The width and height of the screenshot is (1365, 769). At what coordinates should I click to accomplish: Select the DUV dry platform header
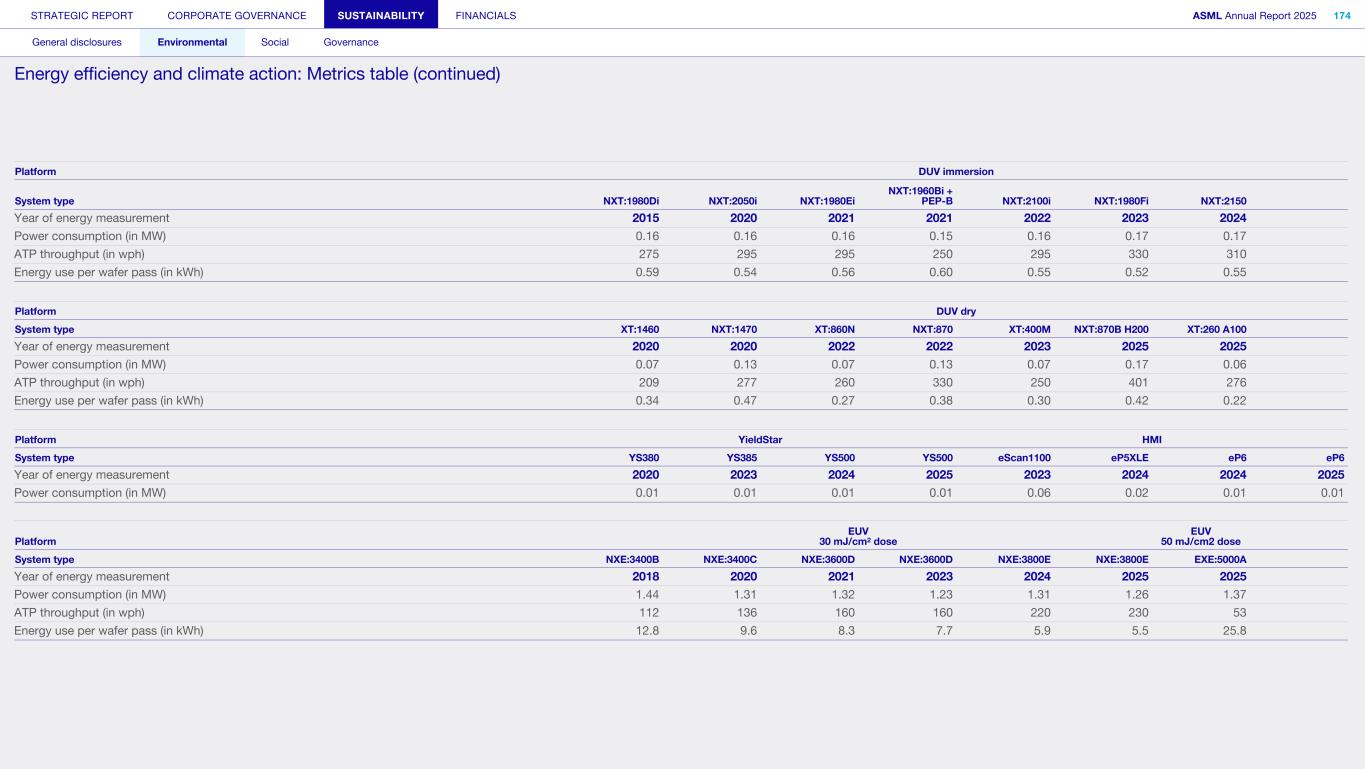pyautogui.click(x=955, y=312)
